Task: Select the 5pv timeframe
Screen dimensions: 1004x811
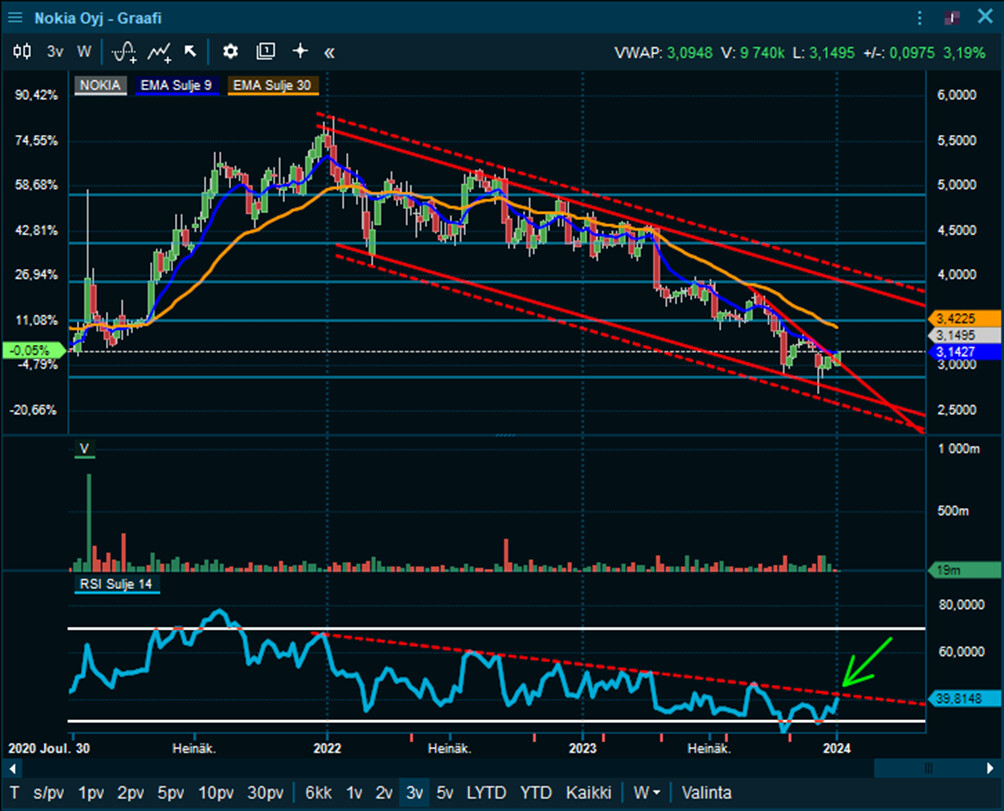Action: click(x=170, y=793)
